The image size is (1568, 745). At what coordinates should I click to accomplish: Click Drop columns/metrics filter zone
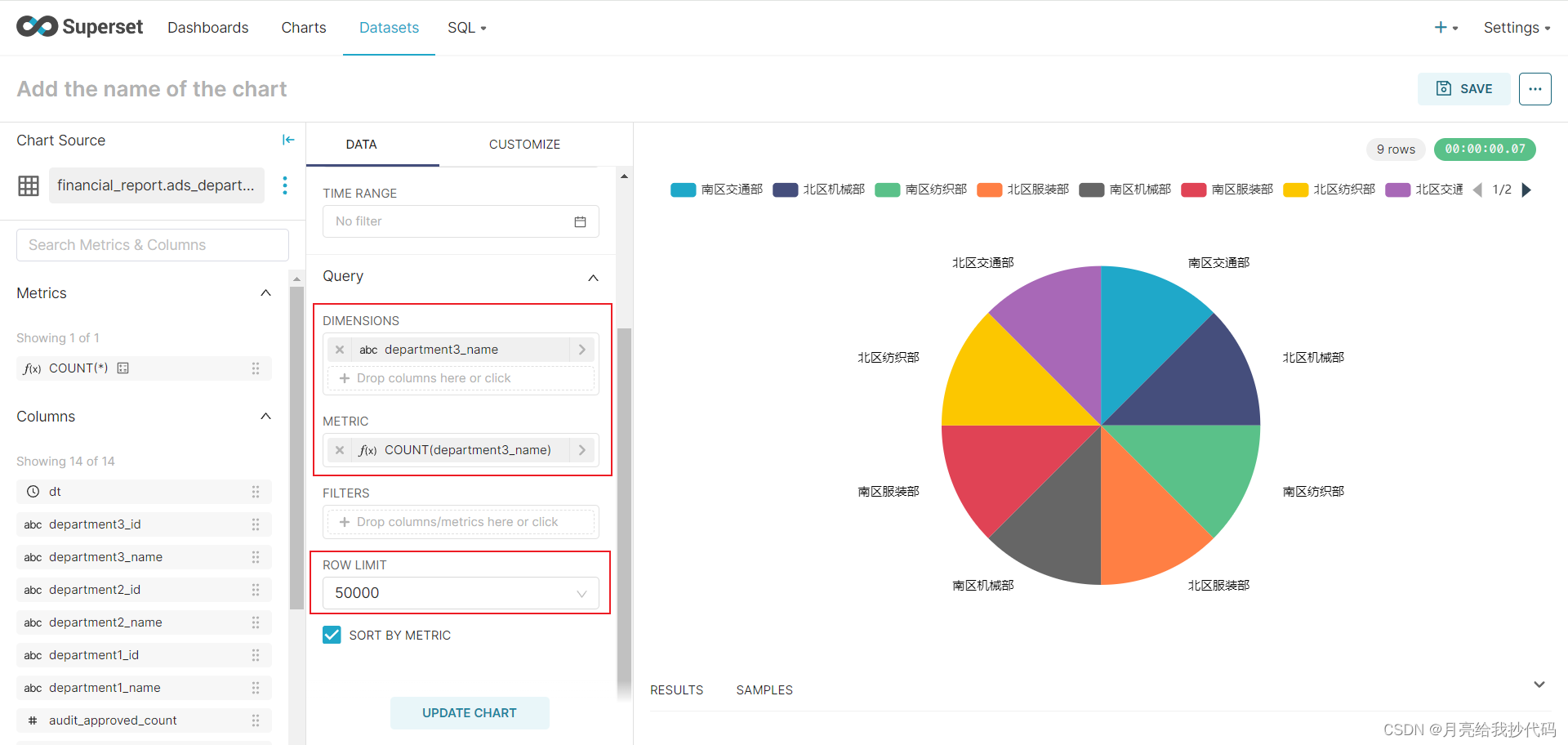[x=461, y=522]
